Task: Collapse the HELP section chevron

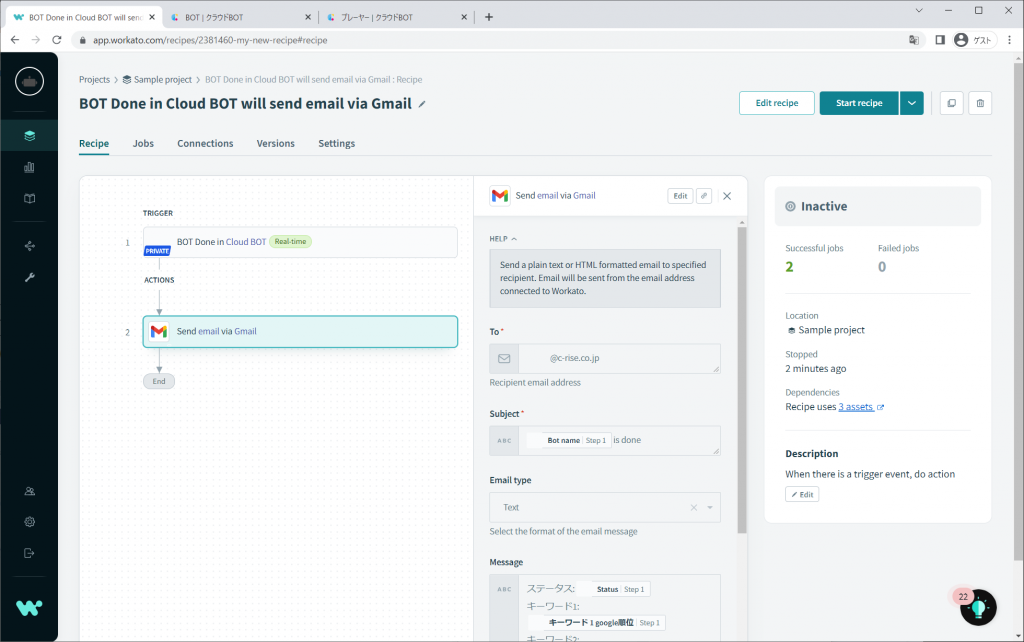Action: tap(514, 239)
